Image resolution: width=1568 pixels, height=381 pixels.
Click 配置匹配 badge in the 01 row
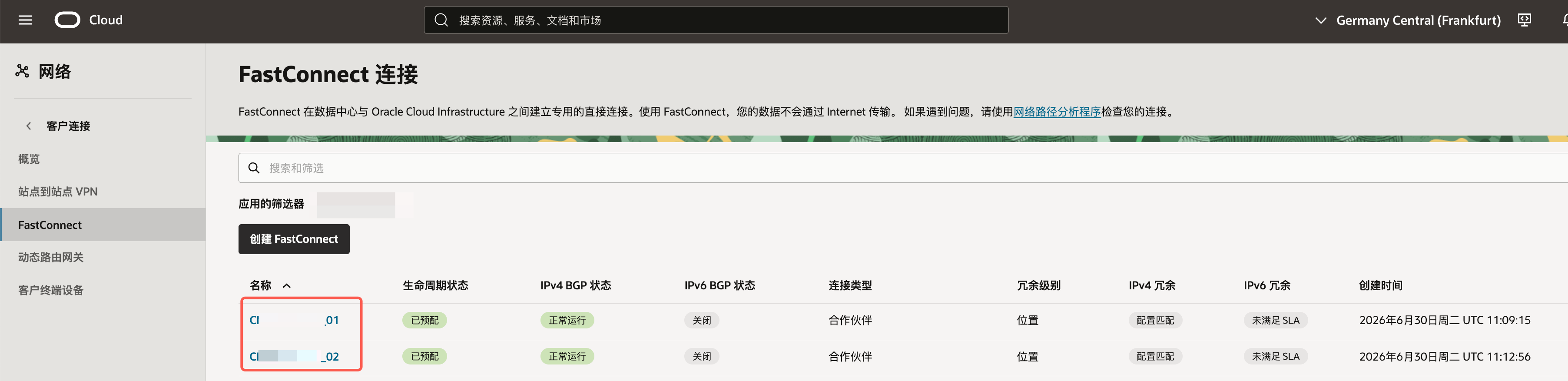coord(1155,320)
